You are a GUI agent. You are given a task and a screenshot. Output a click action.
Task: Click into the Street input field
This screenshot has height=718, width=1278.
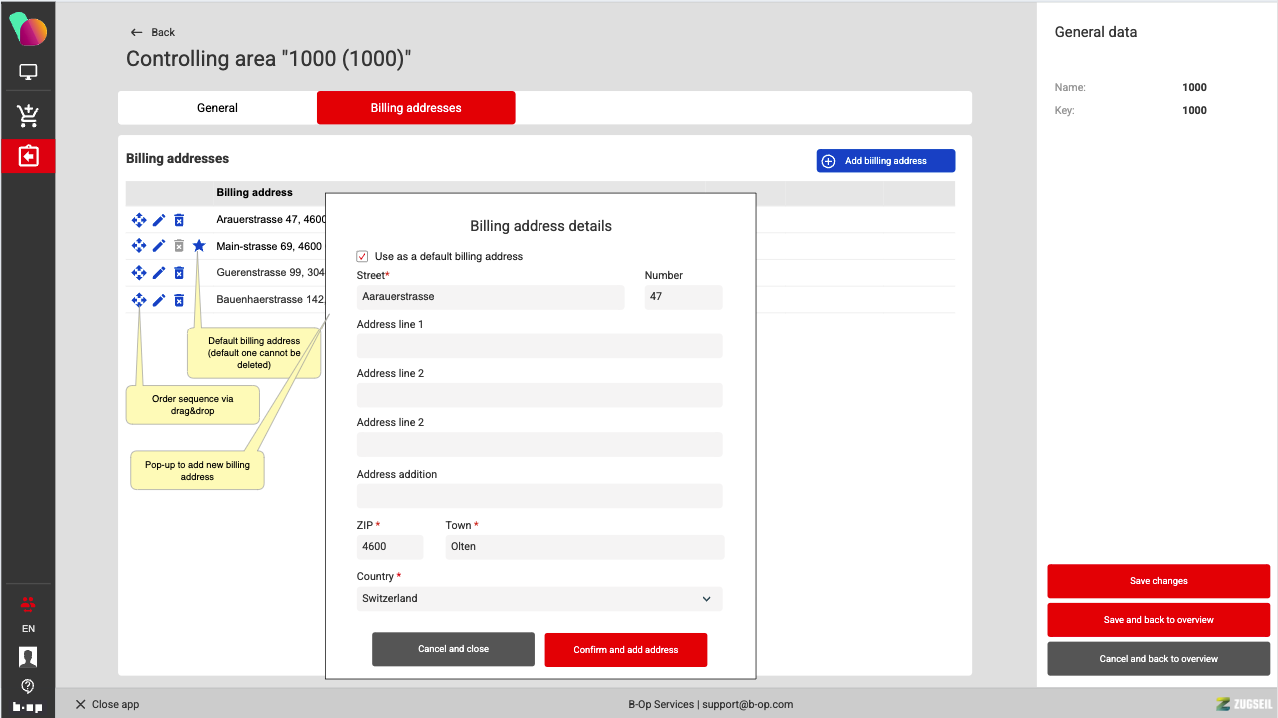click(490, 297)
